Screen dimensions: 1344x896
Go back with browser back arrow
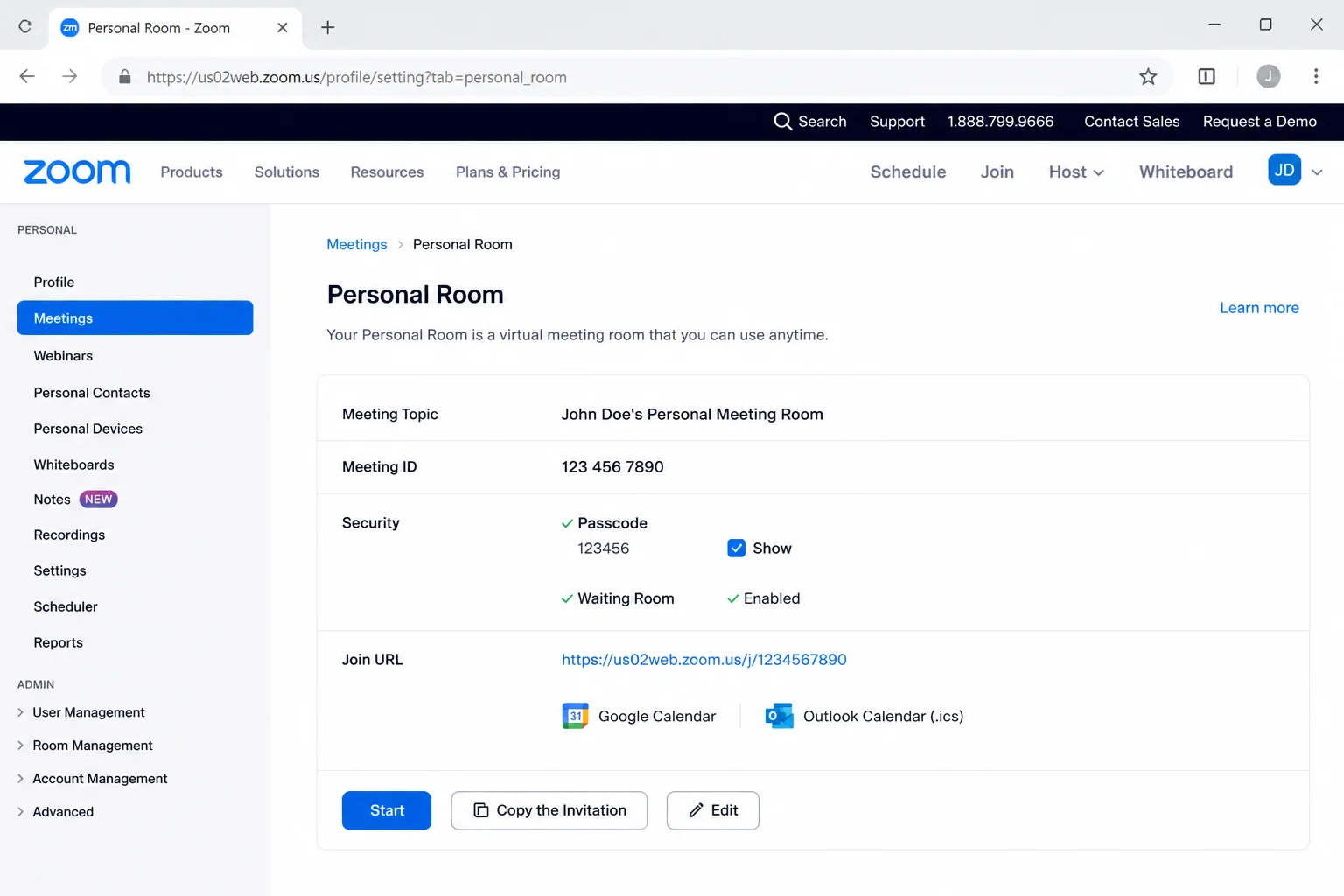[x=27, y=76]
